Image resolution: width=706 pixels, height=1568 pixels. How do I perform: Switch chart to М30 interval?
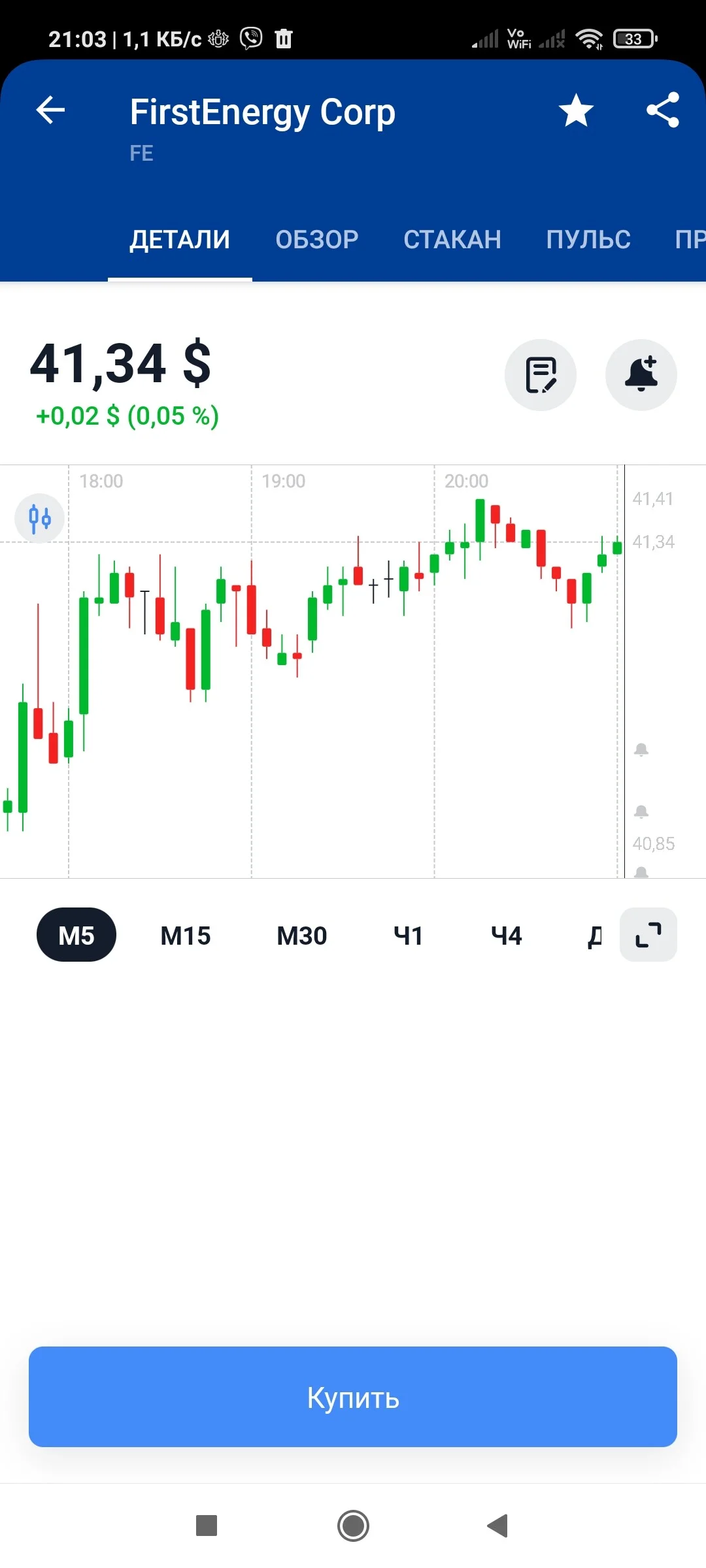point(302,936)
